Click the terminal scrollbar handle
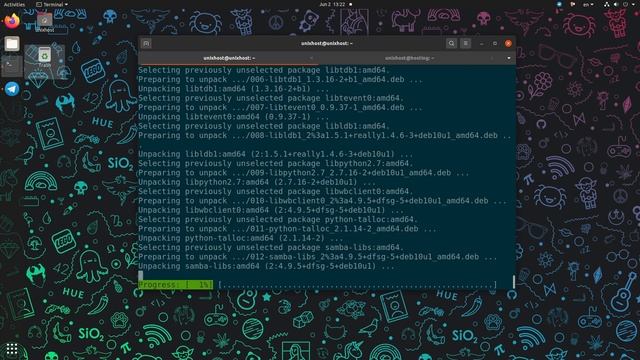The height and width of the screenshot is (360, 640). point(513,282)
